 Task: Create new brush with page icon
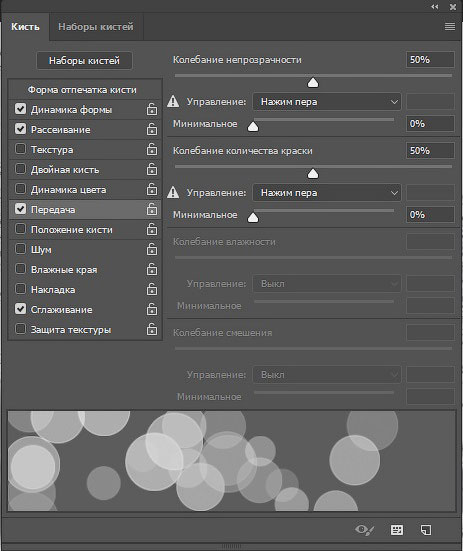(x=426, y=530)
